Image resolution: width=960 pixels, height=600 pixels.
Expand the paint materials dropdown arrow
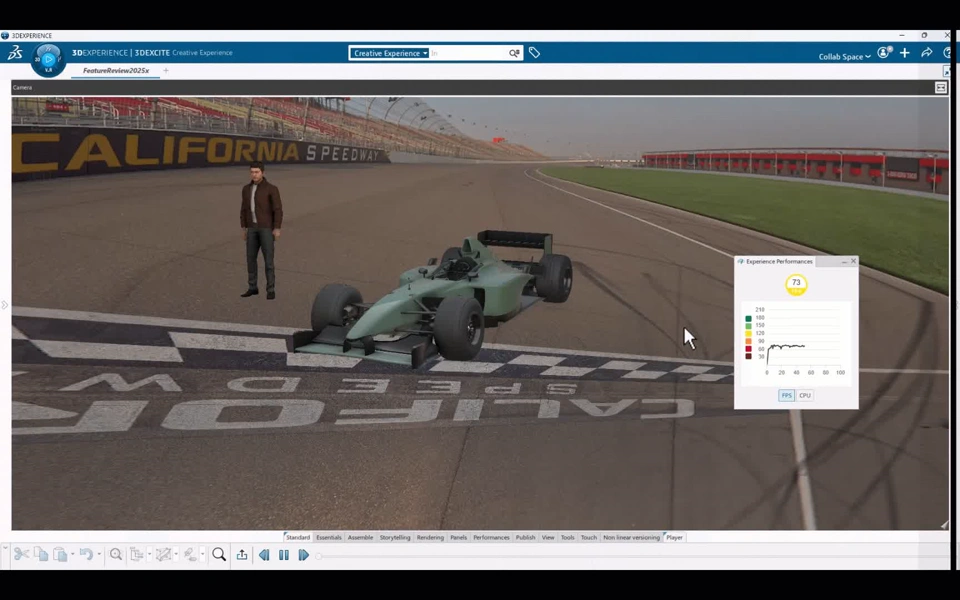click(203, 555)
